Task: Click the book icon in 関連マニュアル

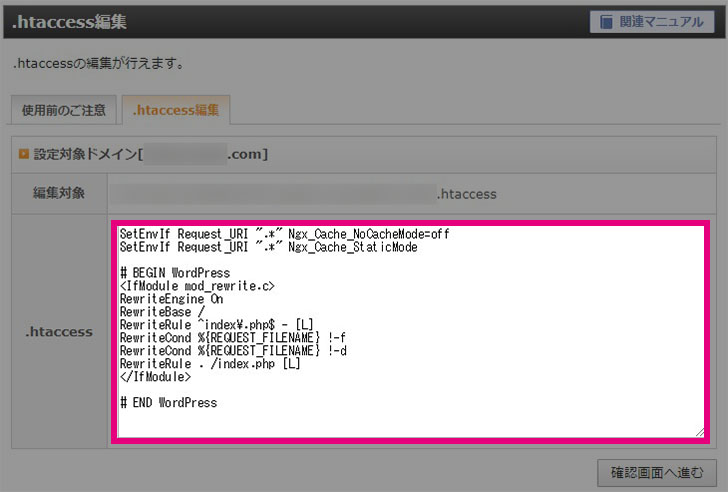Action: [x=606, y=22]
